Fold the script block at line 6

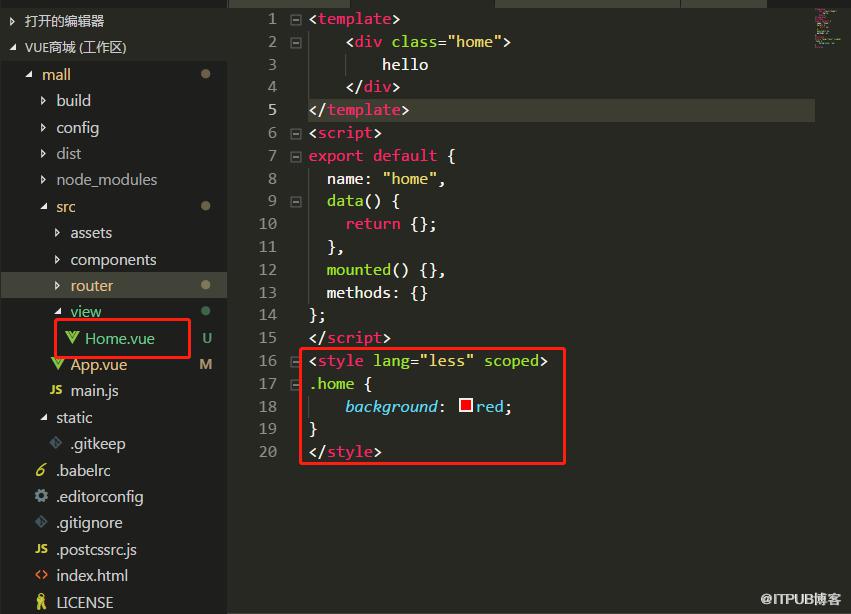(296, 134)
